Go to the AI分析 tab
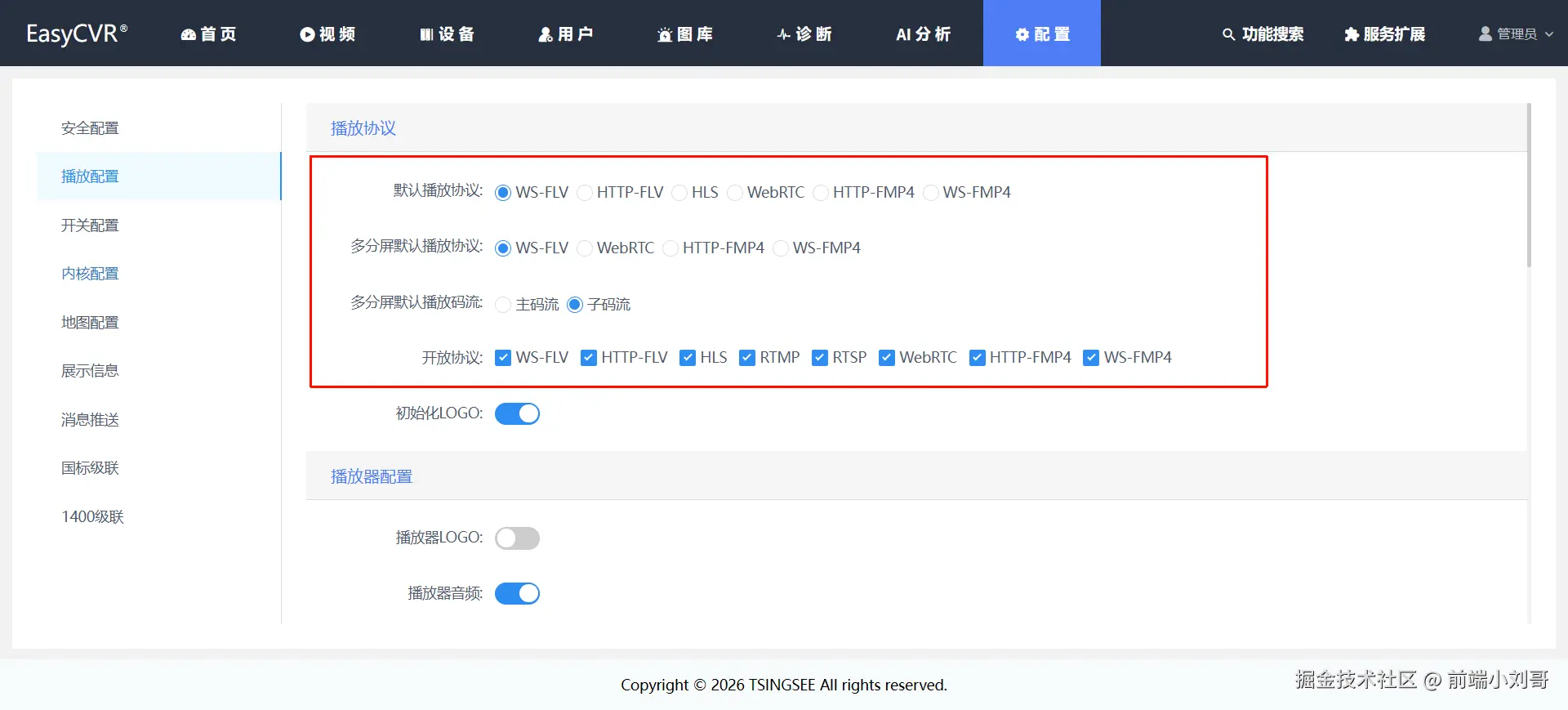Viewport: 1568px width, 710px height. pos(924,33)
